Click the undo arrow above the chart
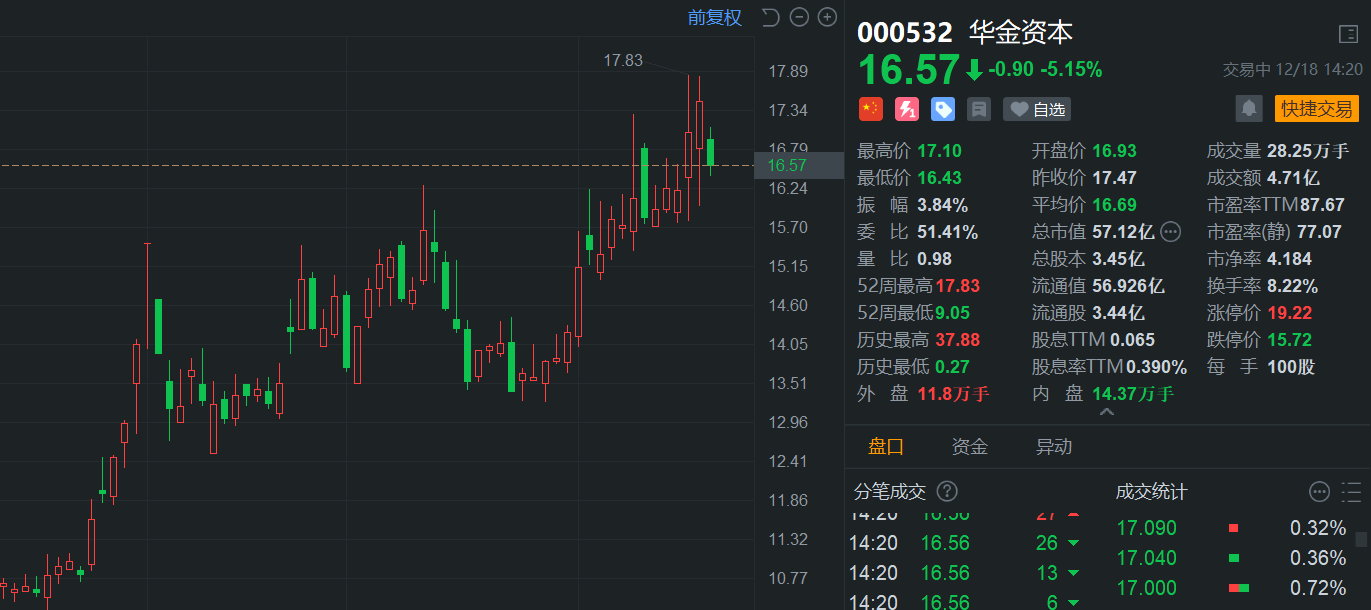This screenshot has width=1371, height=610. (768, 17)
